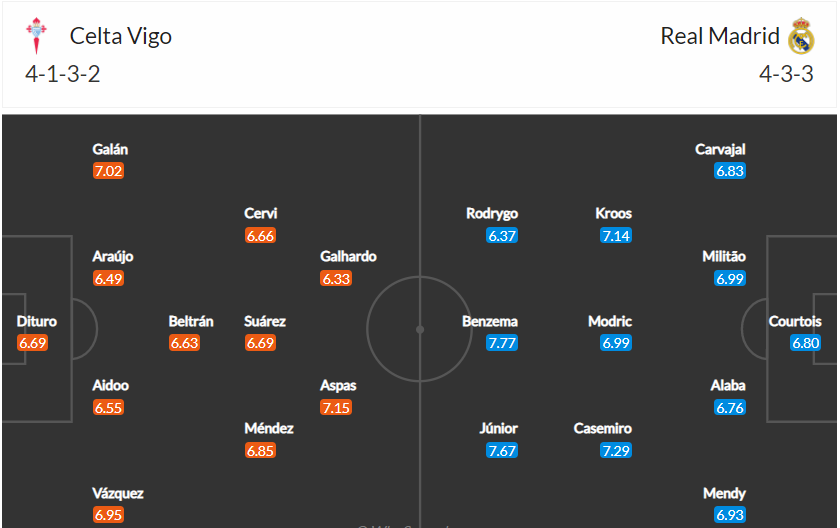
Task: Select Méndez on the Celta lineup
Action: pyautogui.click(x=269, y=428)
